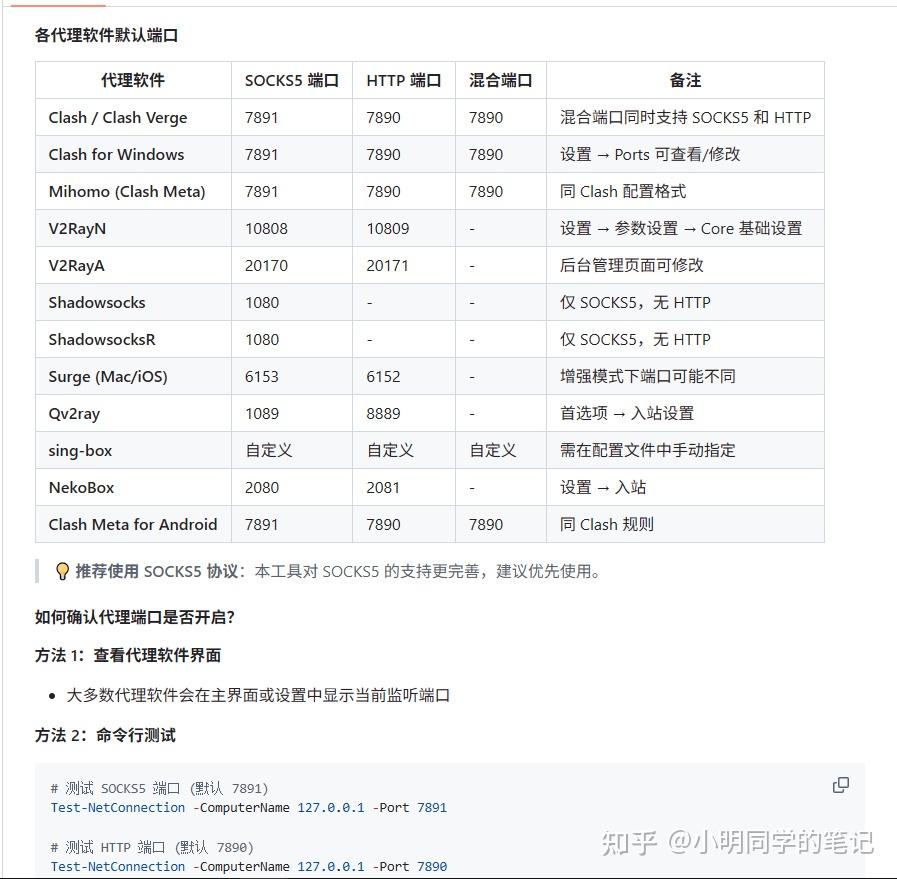Click NekoBox's SOCKS5 port 2080 cell
This screenshot has width=897, height=879.
pyautogui.click(x=262, y=487)
